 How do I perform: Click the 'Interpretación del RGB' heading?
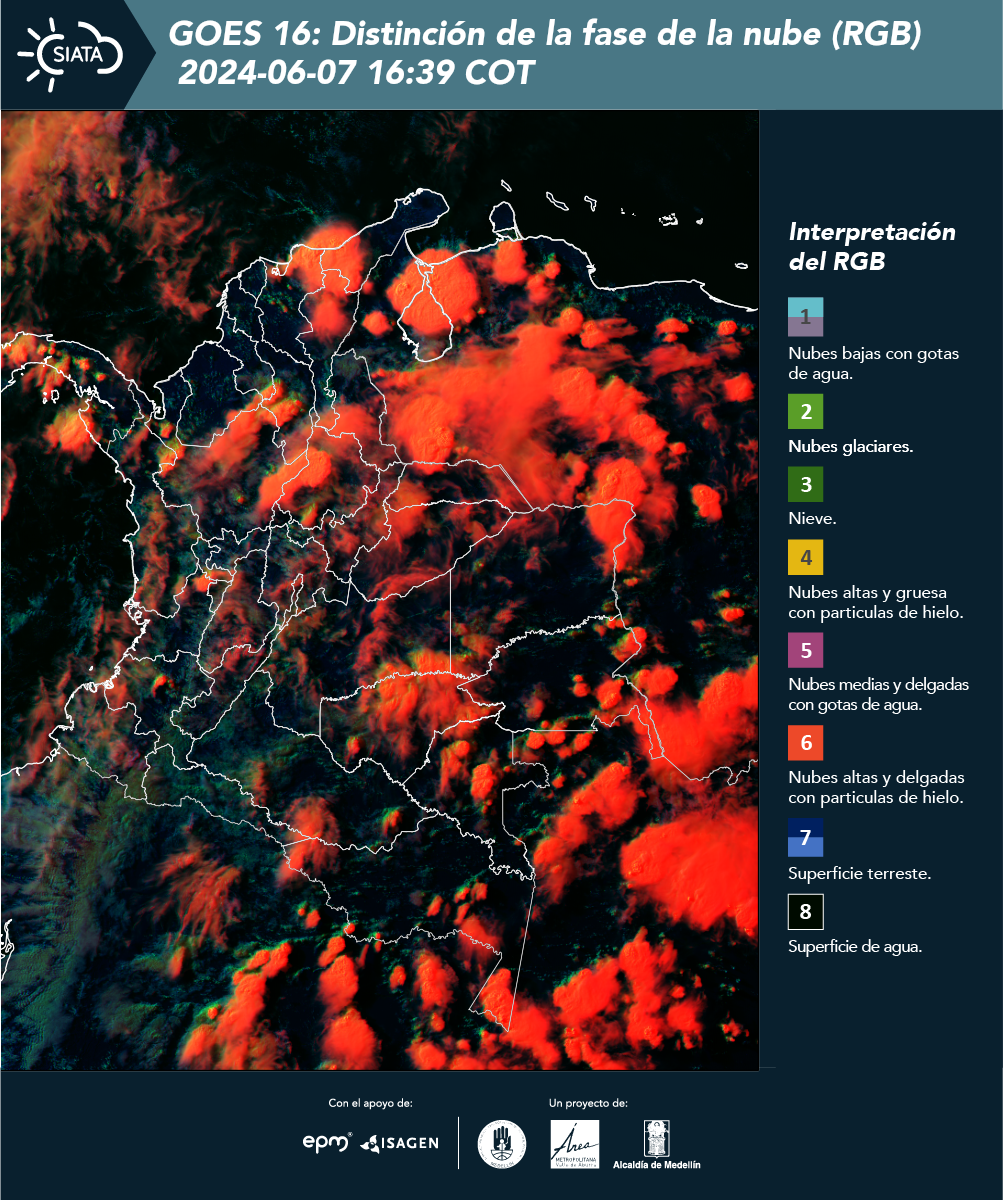pos(872,246)
